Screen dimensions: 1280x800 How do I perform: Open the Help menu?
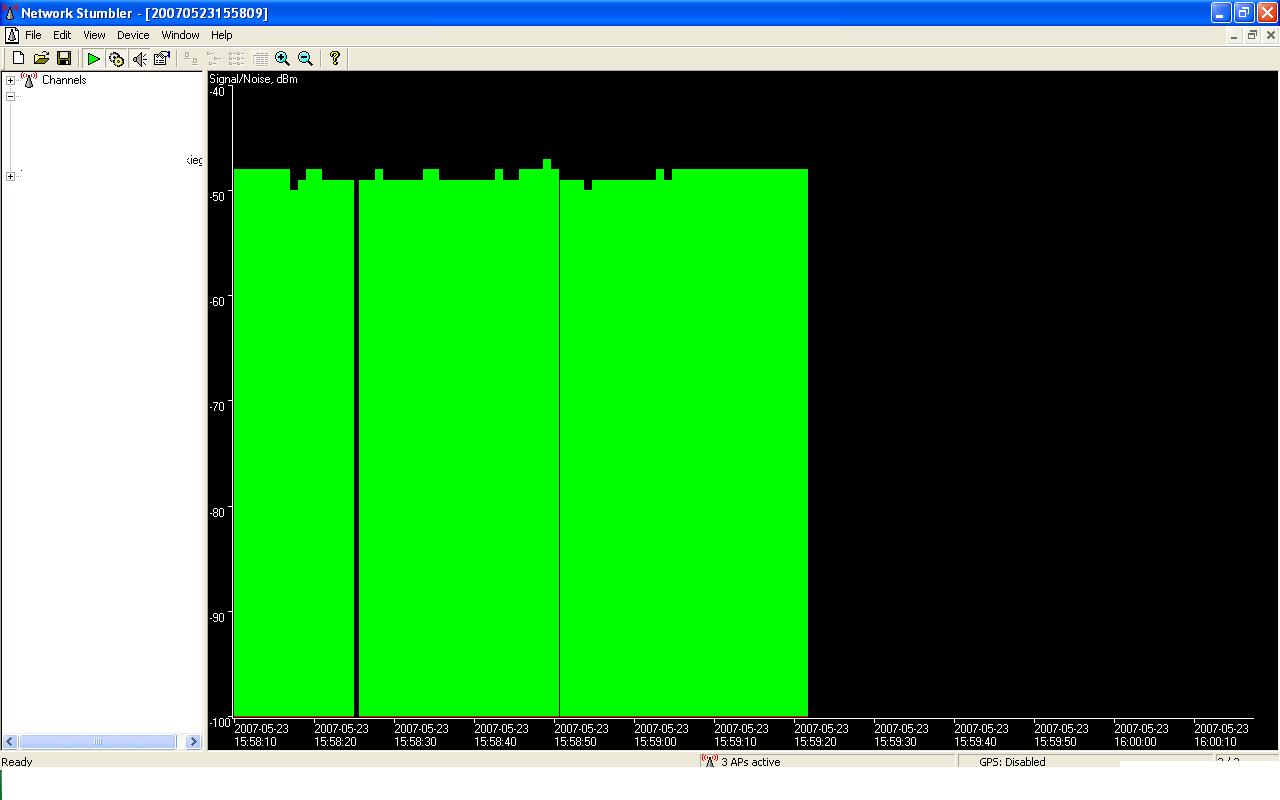click(221, 35)
